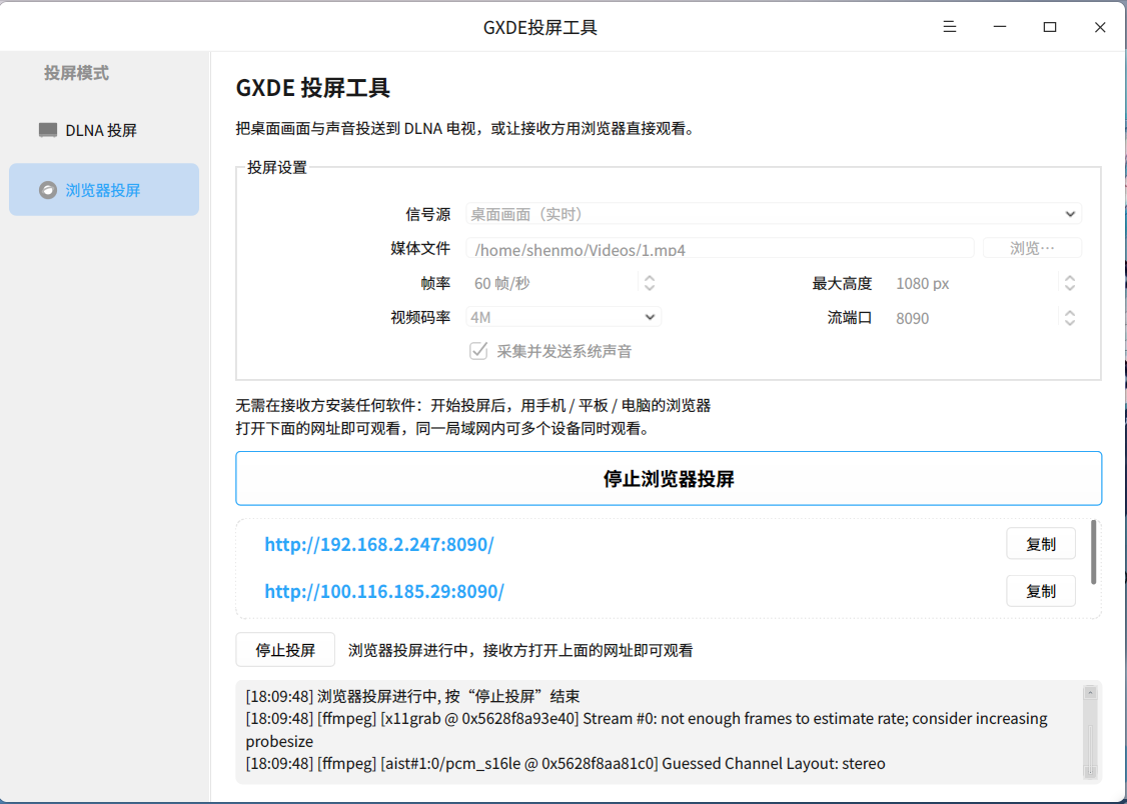This screenshot has width=1127, height=804.
Task: Open link http://192.168.2.247:8090/
Action: pos(380,545)
